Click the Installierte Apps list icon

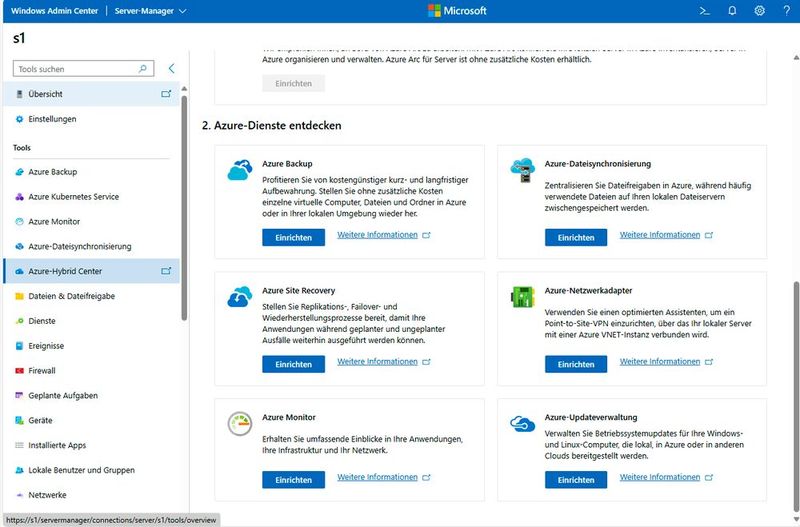(19, 445)
